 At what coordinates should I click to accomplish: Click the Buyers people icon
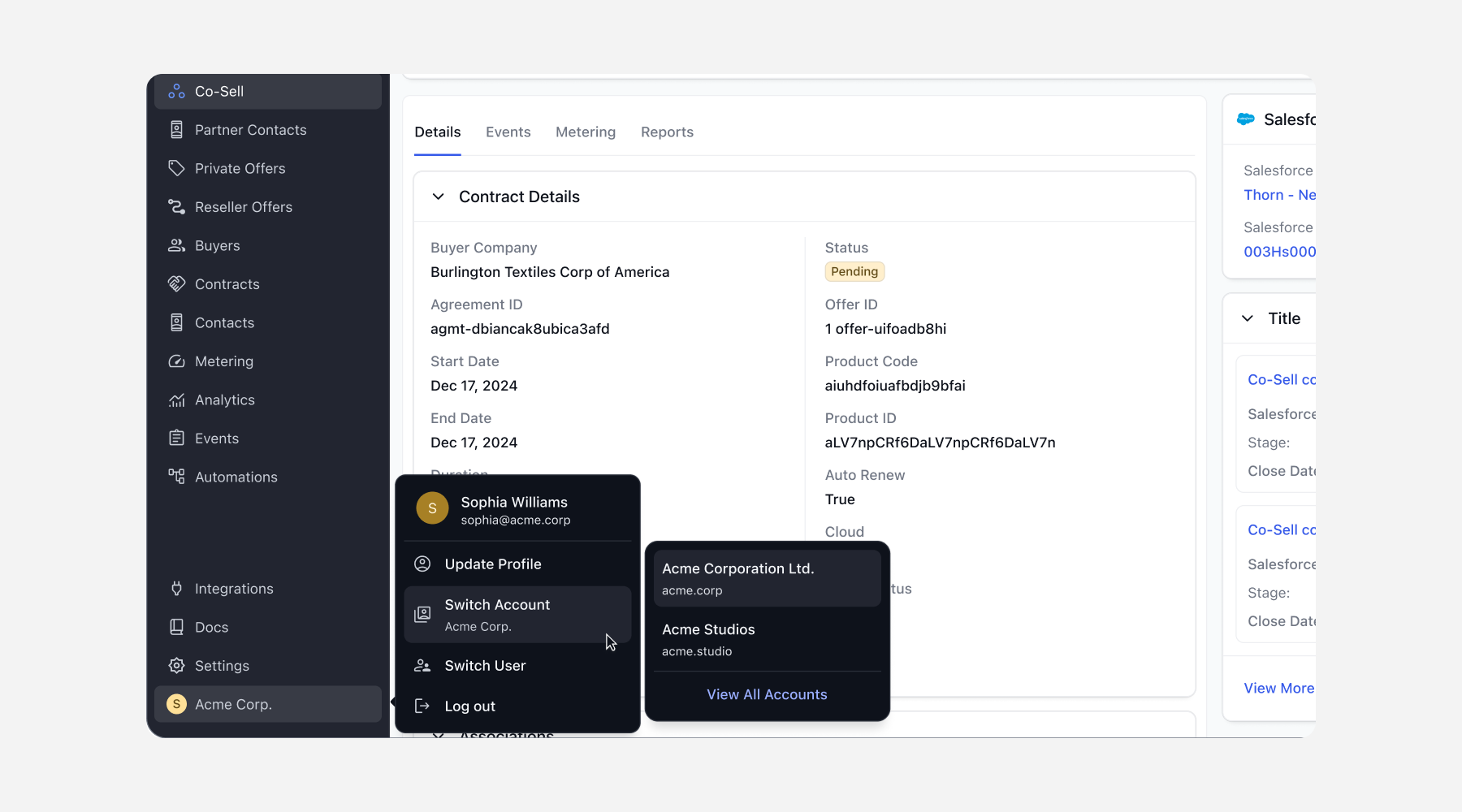click(x=176, y=245)
